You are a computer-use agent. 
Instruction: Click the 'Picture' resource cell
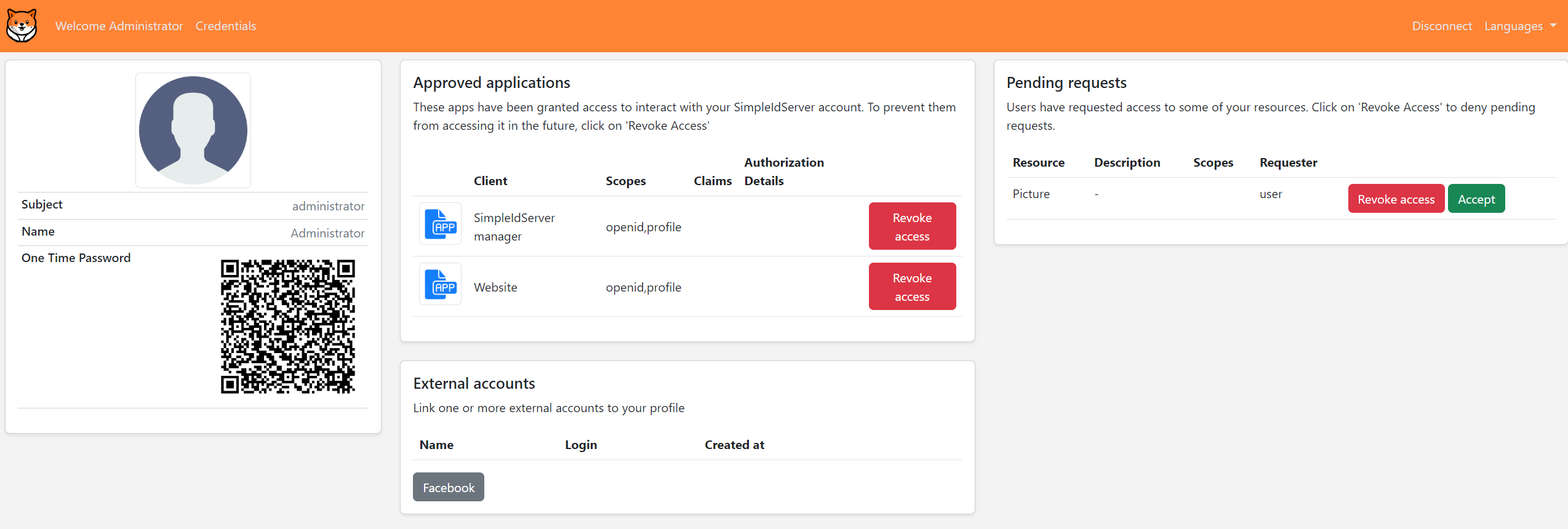coord(1031,194)
